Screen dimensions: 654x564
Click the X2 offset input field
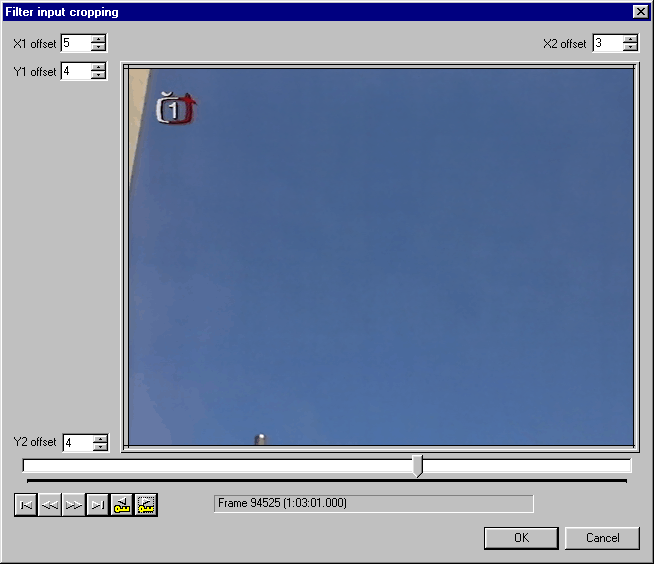click(608, 43)
